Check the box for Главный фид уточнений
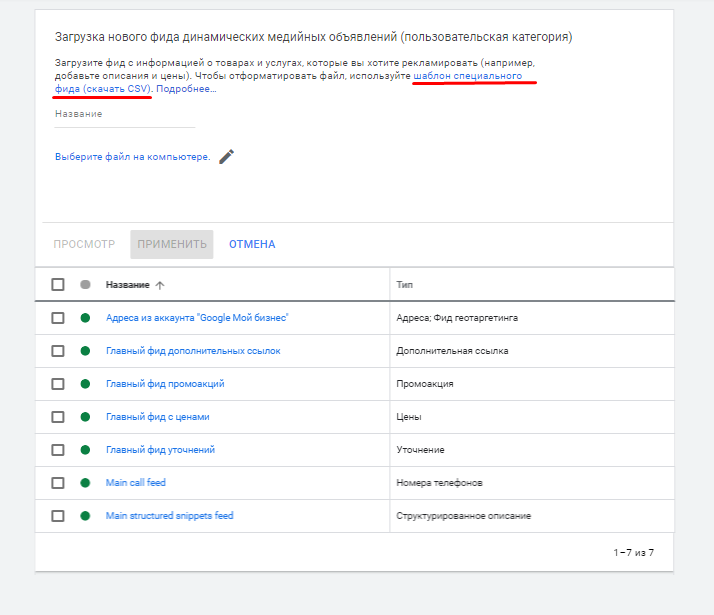The image size is (714, 615). coord(58,450)
